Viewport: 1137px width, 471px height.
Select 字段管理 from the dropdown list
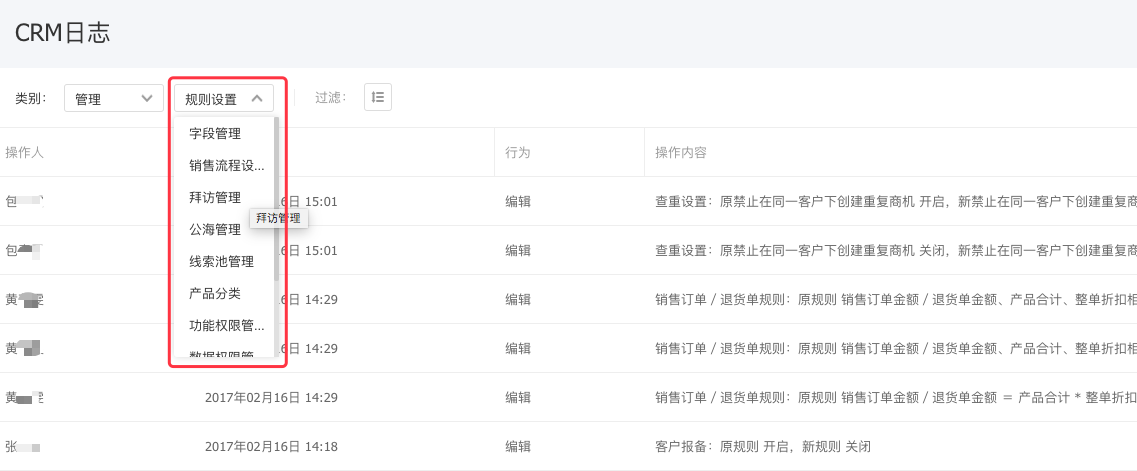click(x=215, y=133)
